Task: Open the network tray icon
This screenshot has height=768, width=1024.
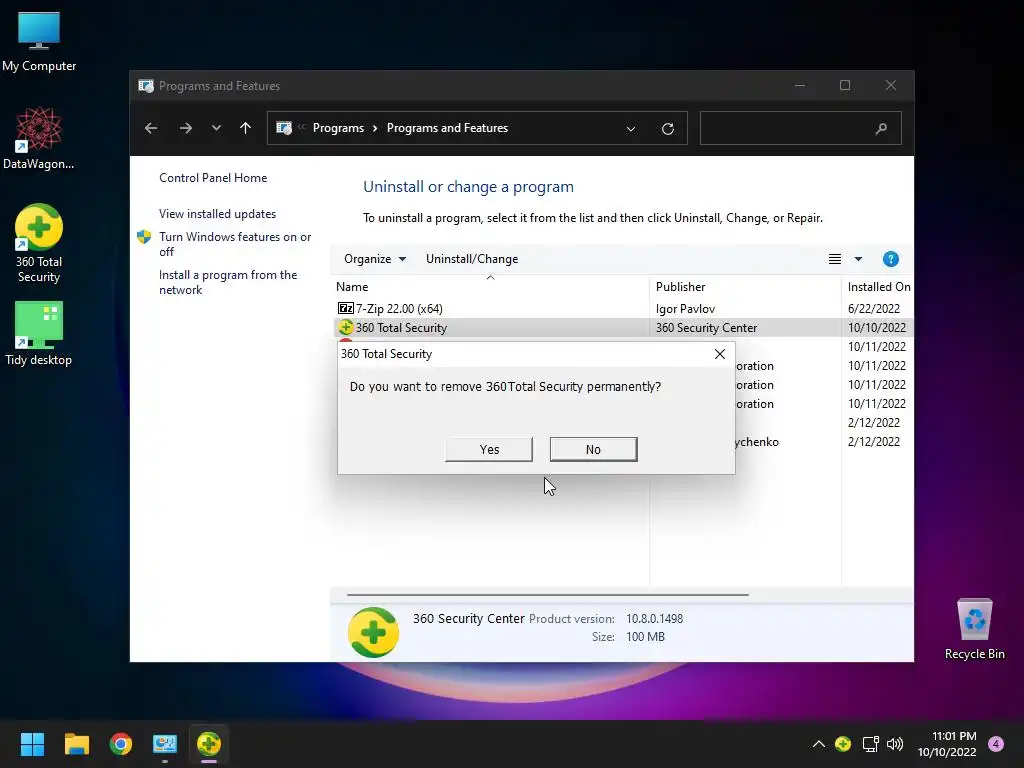Action: [x=870, y=744]
